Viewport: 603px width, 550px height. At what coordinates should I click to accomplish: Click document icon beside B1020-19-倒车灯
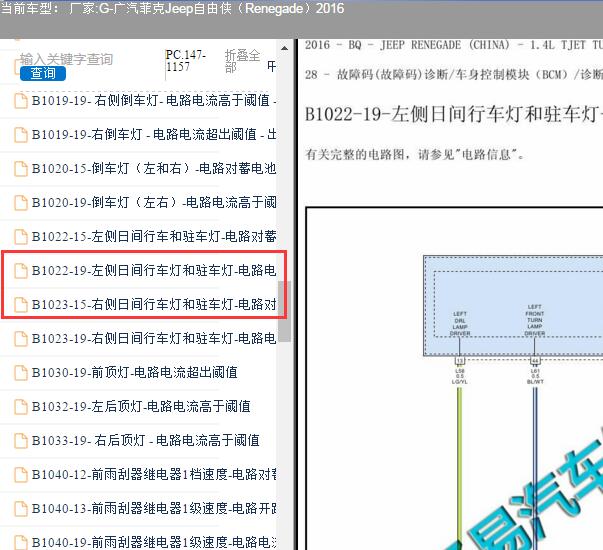pyautogui.click(x=21, y=202)
